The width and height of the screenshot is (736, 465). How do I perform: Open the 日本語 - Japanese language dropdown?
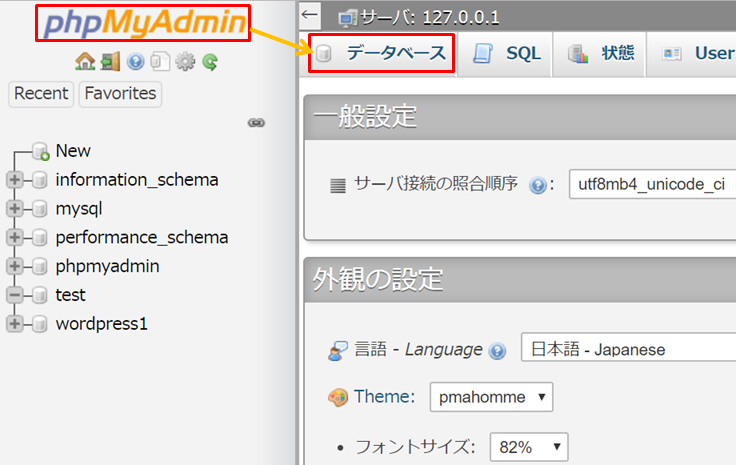[x=629, y=347]
